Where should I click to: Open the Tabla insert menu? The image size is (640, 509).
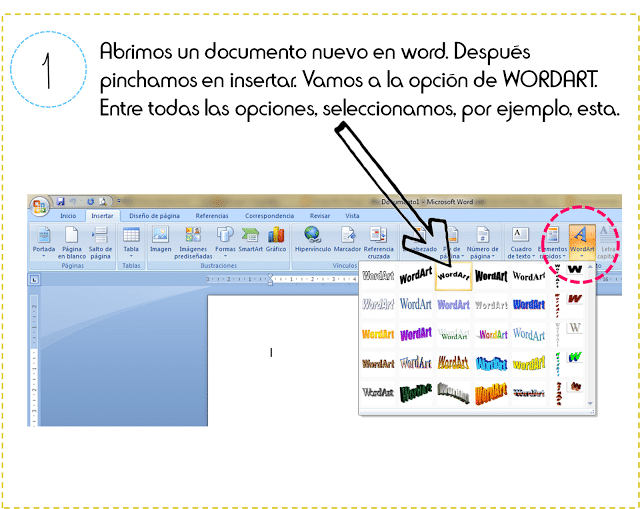131,242
